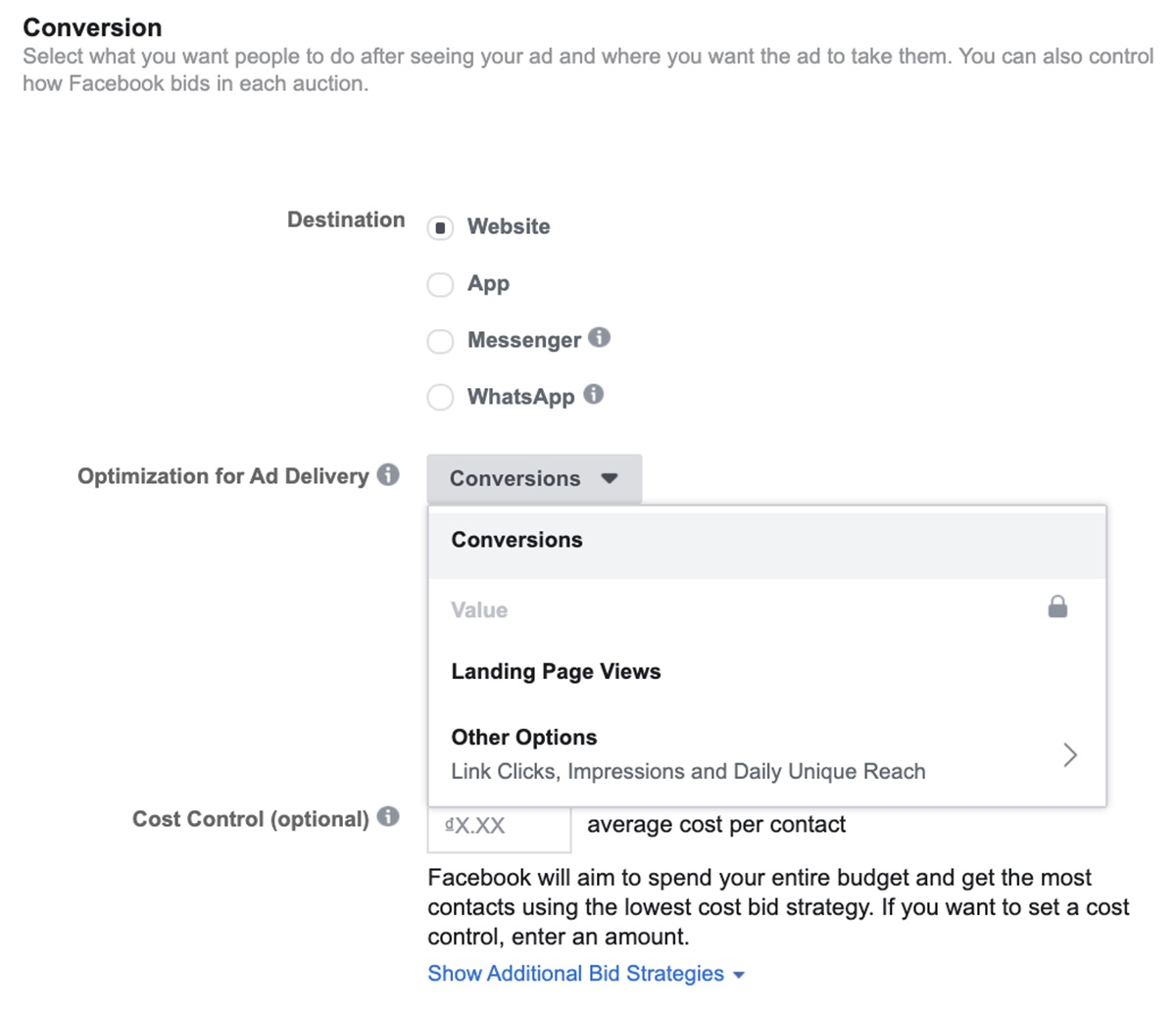Click the Cost Control info icon
The image size is (1176, 1015).
tap(388, 817)
